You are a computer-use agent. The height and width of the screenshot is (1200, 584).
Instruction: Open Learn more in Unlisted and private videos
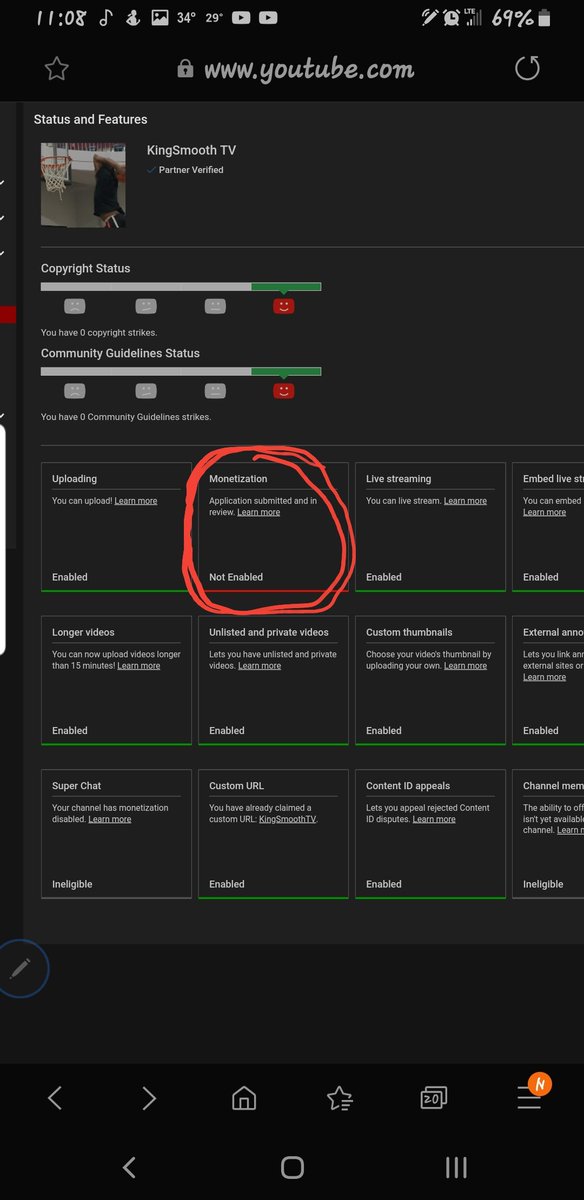click(x=259, y=666)
